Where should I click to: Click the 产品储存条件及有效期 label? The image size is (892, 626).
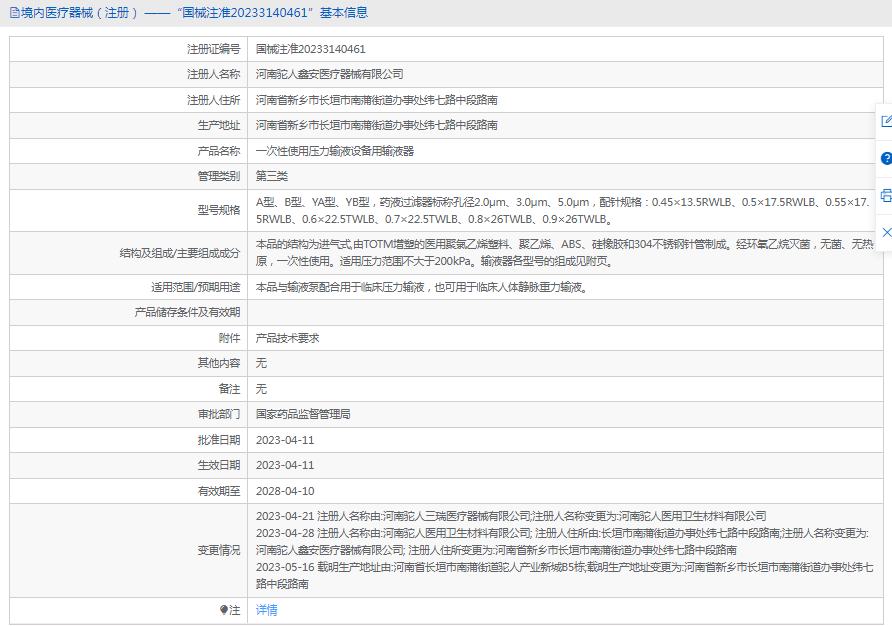tap(188, 312)
